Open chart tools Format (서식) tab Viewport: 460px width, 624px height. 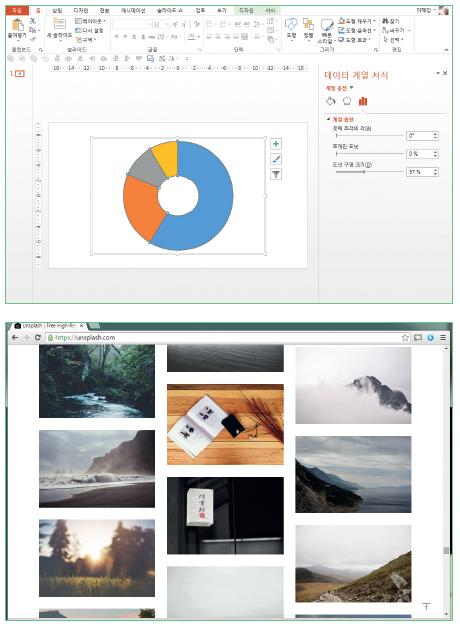click(270, 10)
